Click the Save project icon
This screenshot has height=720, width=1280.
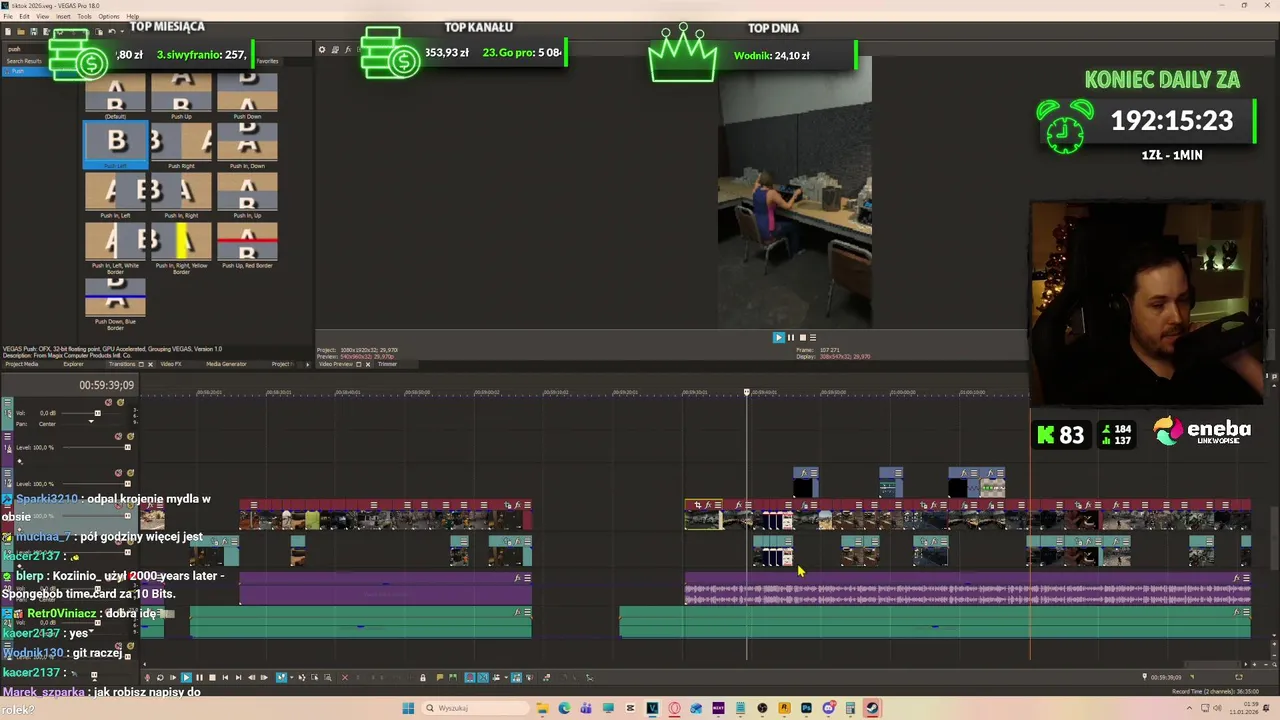[33, 31]
